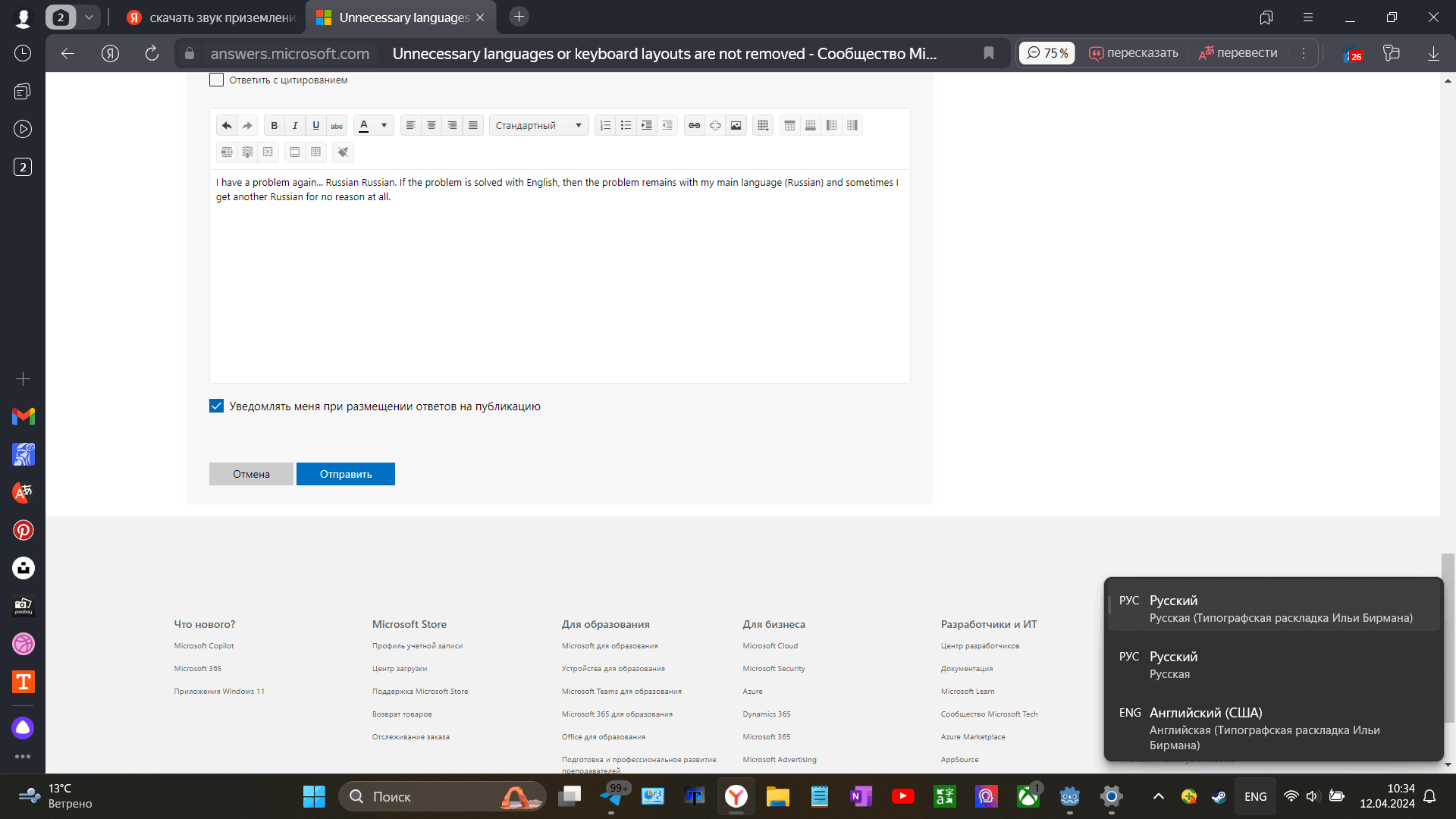Open the Azure Marketplace footer link
Viewport: 1456px width, 819px height.
973,737
